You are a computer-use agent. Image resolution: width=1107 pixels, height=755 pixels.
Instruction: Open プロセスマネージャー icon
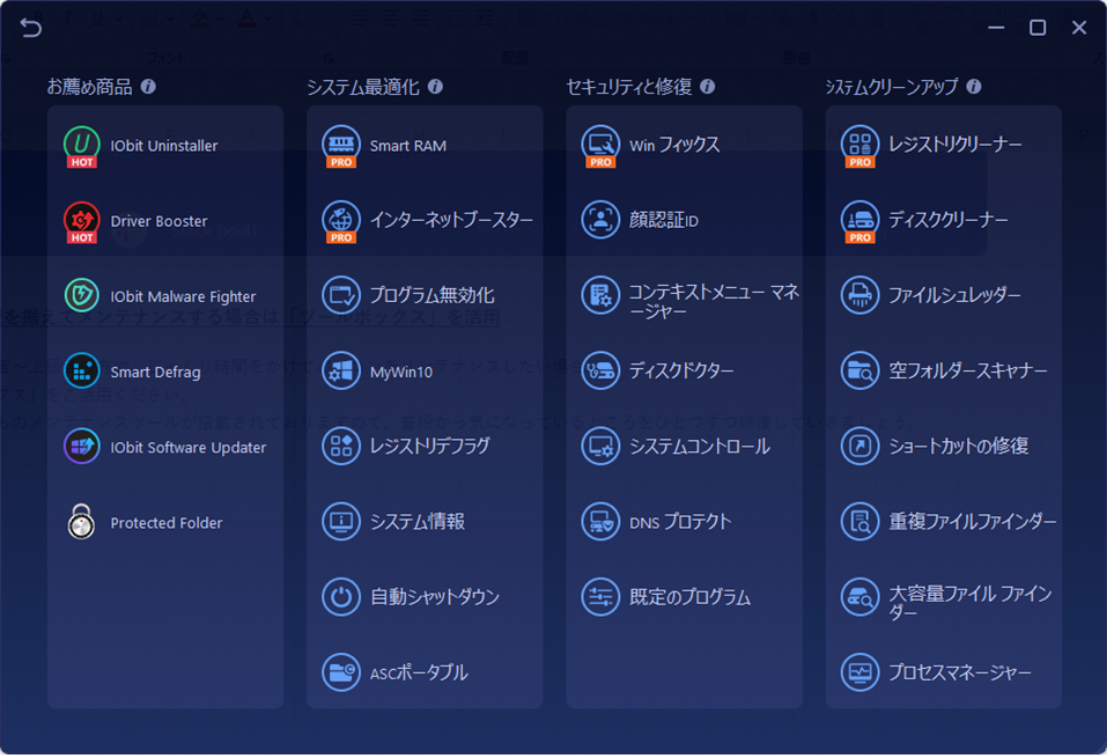coord(860,672)
